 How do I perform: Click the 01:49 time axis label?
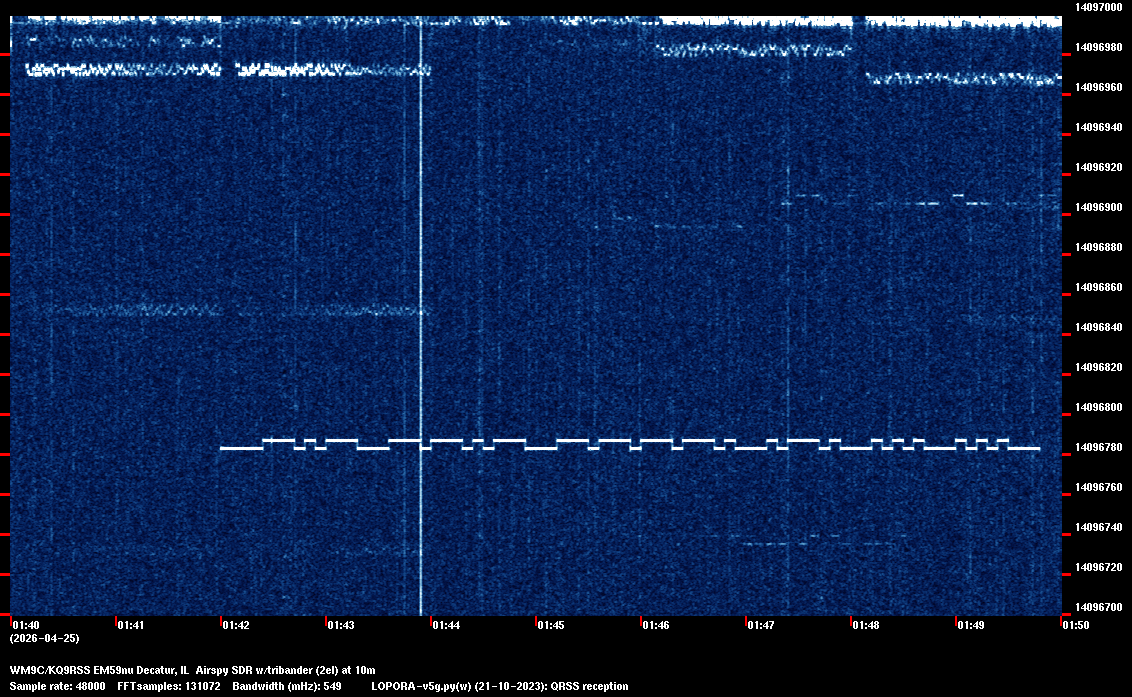[x=971, y=625]
